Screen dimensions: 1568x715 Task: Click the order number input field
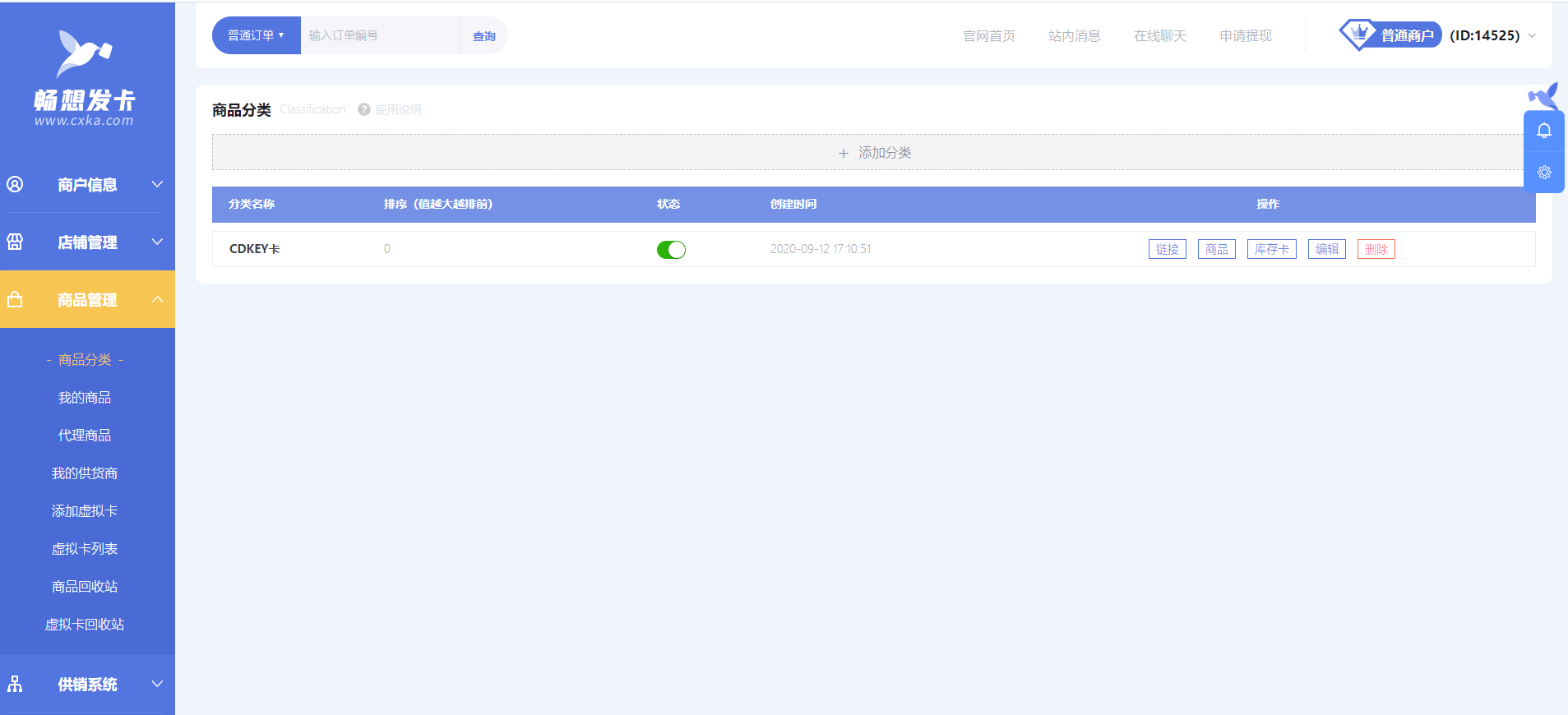379,35
